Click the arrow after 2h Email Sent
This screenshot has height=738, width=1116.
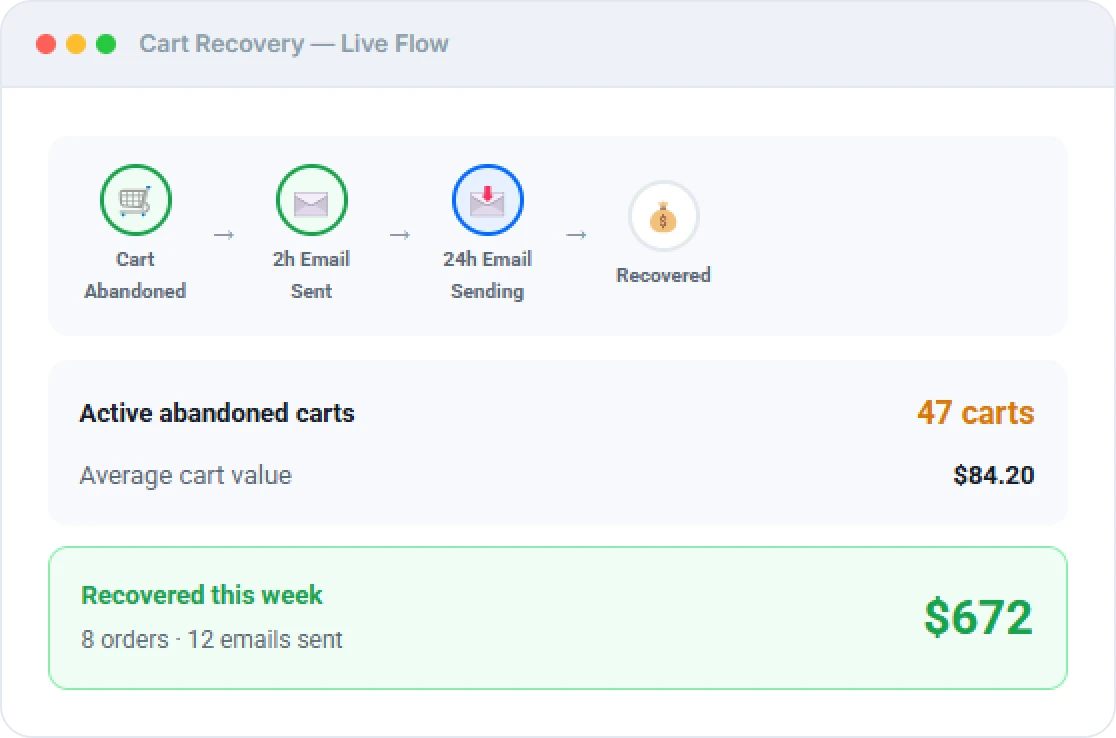400,235
